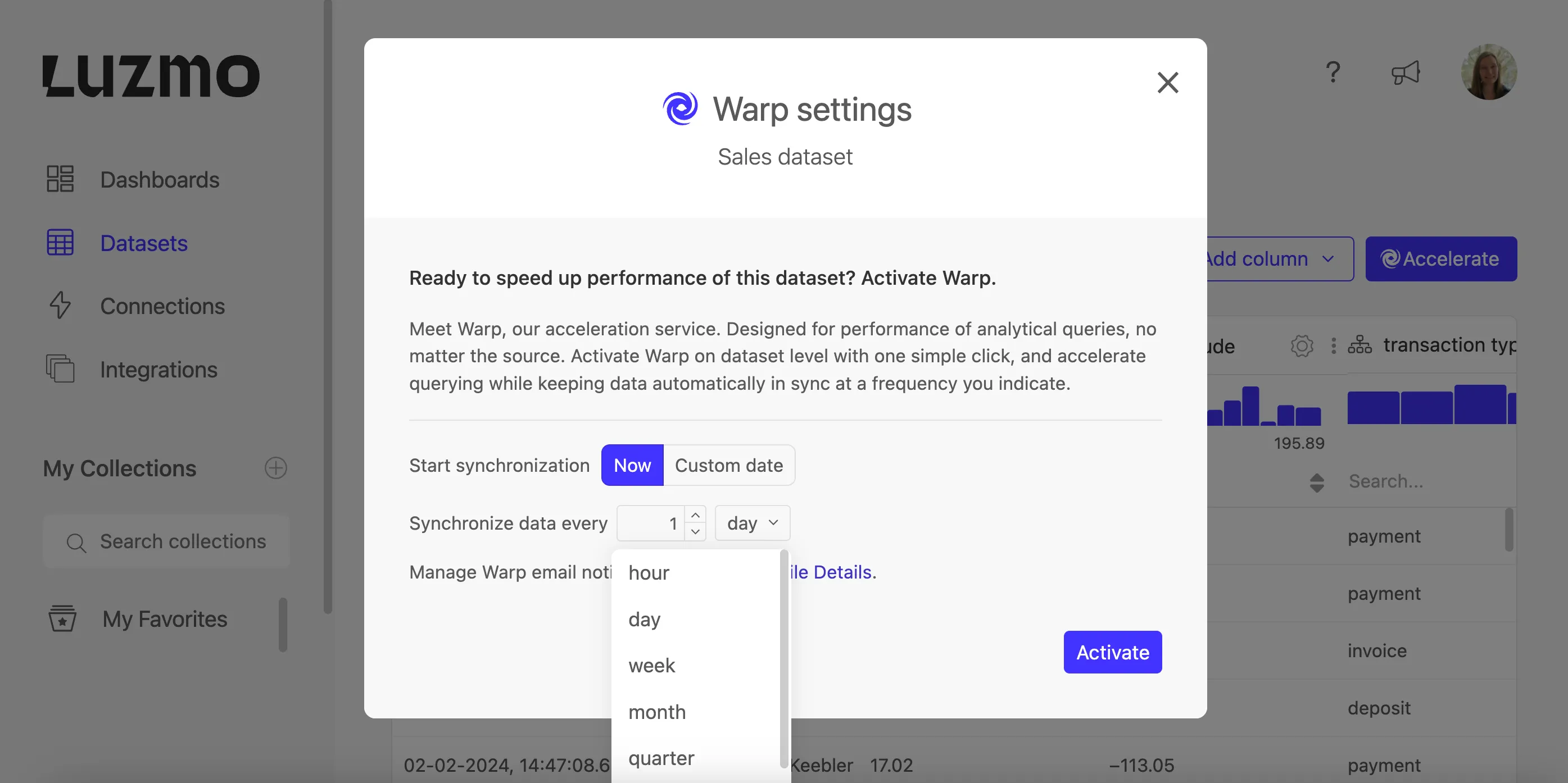The image size is (1568, 783).
Task: Click the transaction type histogram bars
Action: tap(1431, 404)
